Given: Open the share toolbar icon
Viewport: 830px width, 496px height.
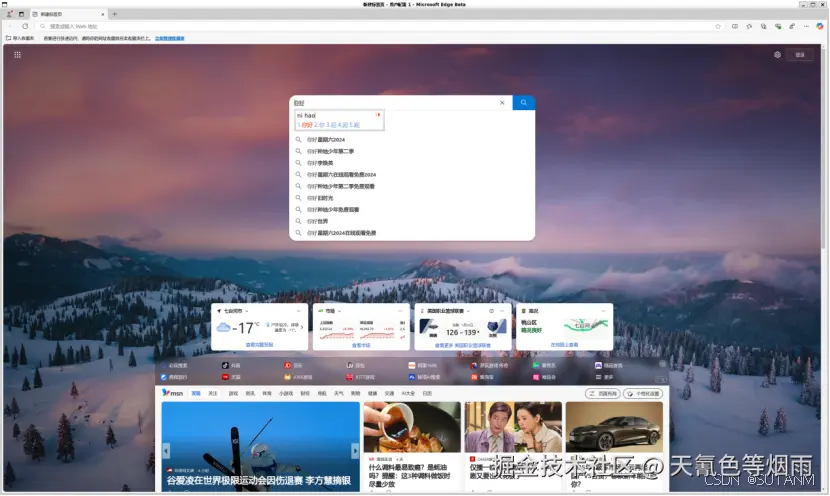Looking at the screenshot, I should 792,26.
